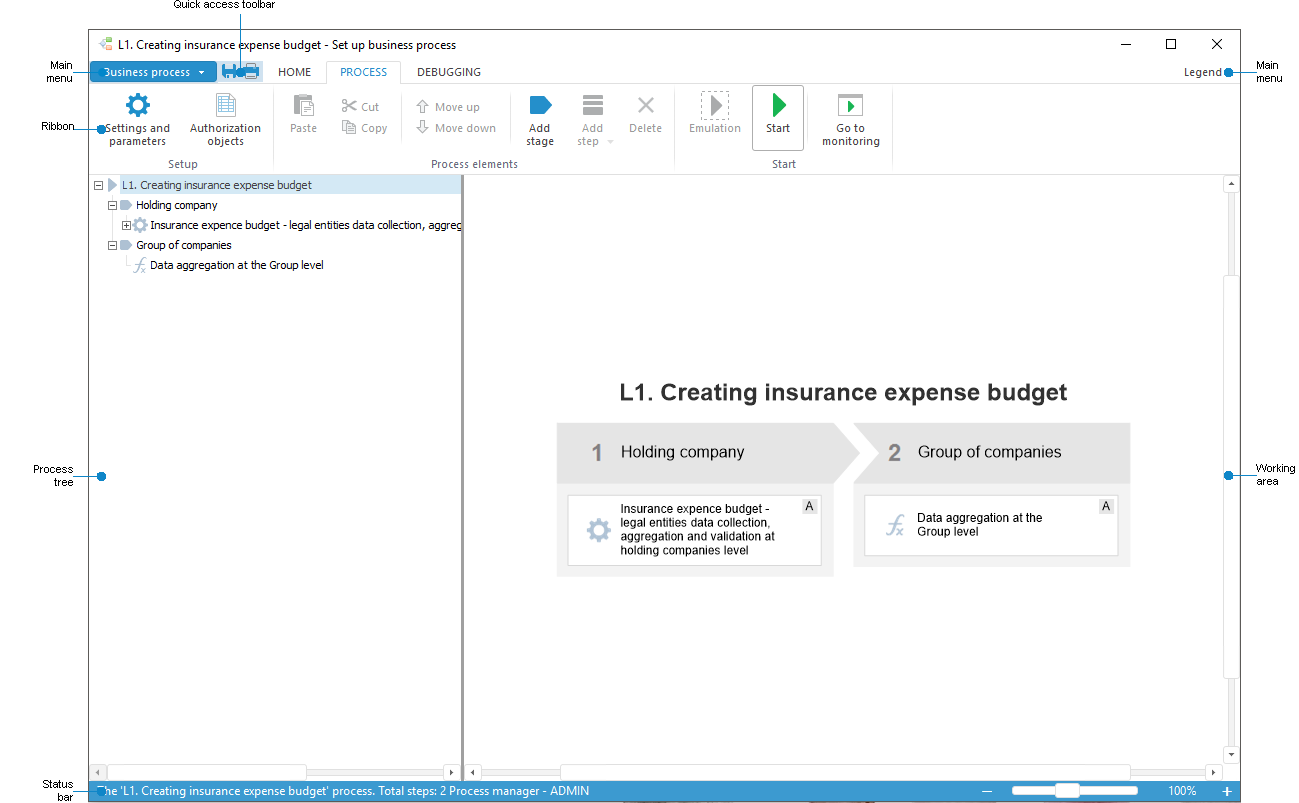Go to monitoring

pyautogui.click(x=851, y=120)
